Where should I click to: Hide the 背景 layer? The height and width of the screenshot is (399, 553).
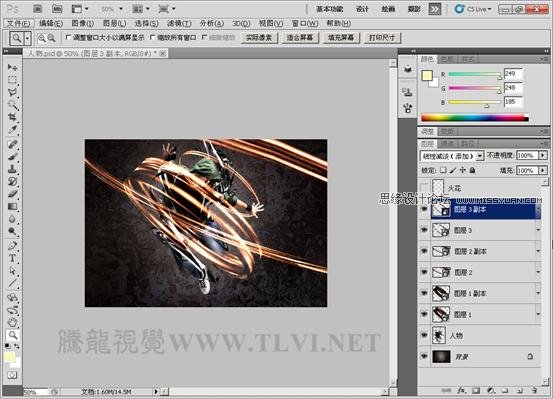pos(424,357)
